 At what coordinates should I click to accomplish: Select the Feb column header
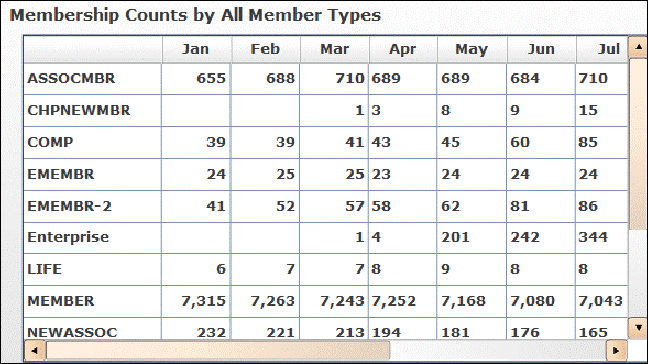tap(266, 49)
